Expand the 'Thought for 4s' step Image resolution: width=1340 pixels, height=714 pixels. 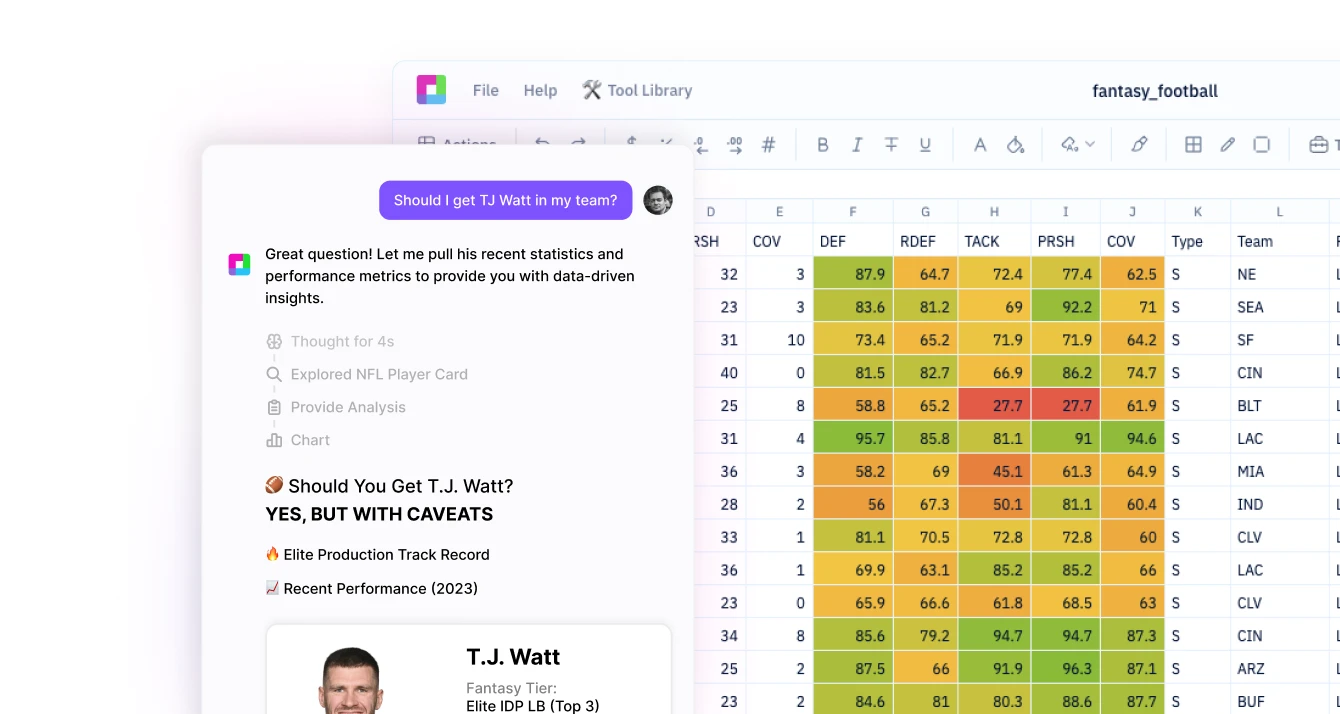[342, 342]
